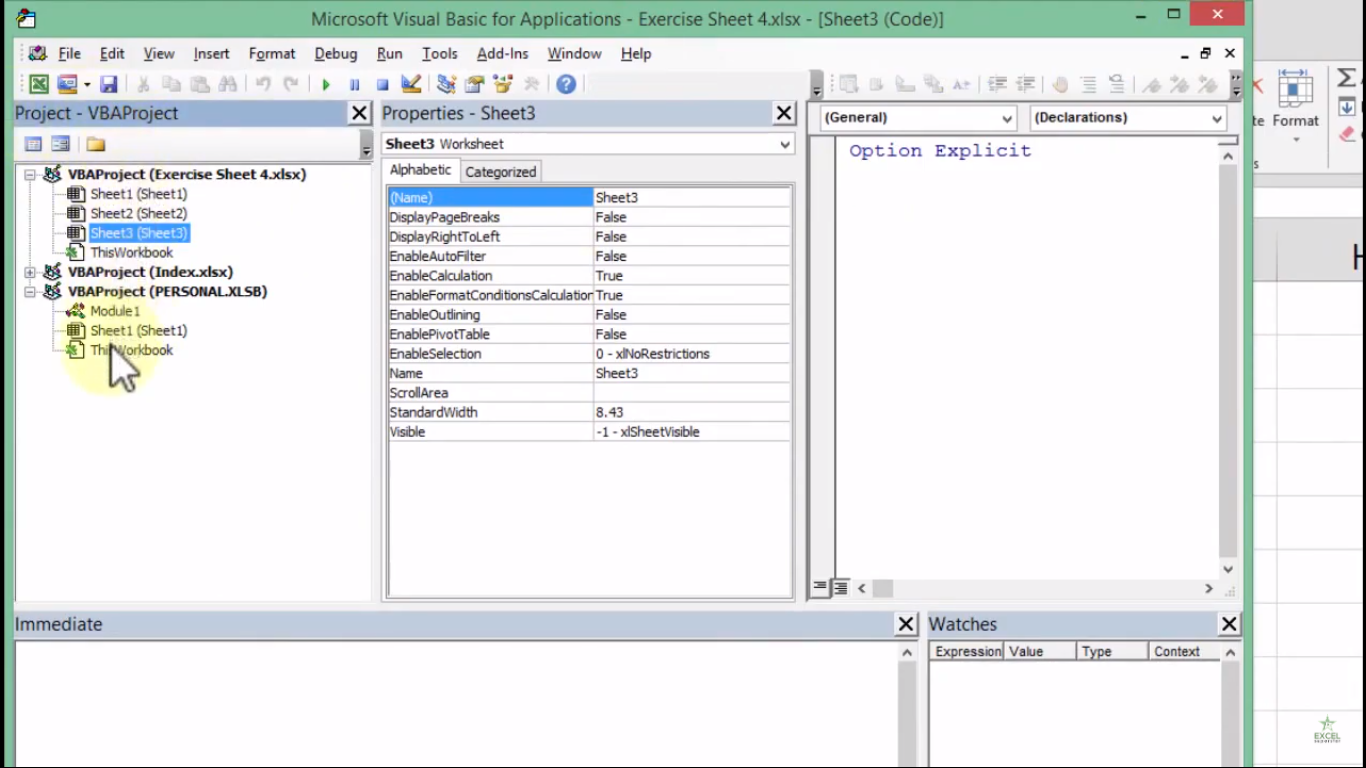Click the Comment Block icon
Screen dimensions: 1366x768
(1088, 85)
